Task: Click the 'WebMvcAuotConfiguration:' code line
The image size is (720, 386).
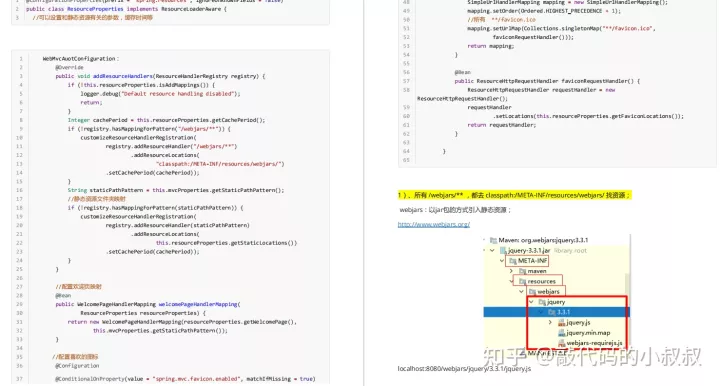Action: [81, 59]
